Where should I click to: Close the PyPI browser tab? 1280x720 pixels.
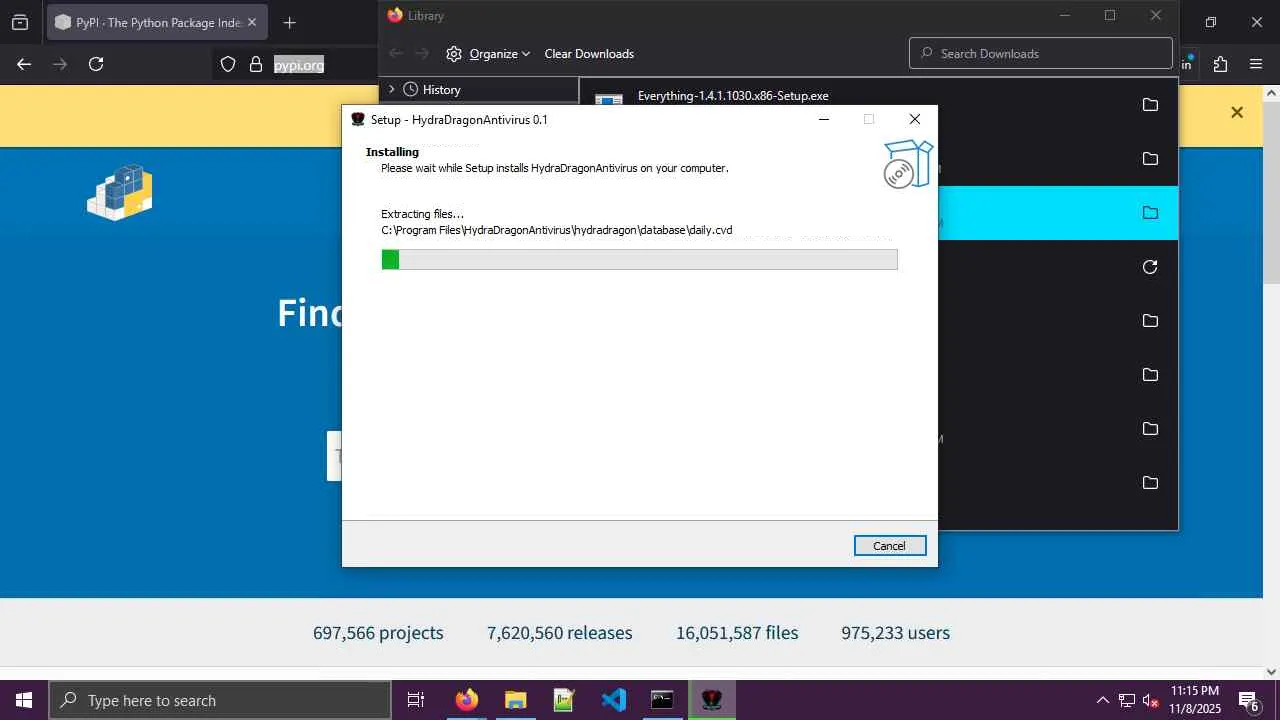tap(252, 22)
